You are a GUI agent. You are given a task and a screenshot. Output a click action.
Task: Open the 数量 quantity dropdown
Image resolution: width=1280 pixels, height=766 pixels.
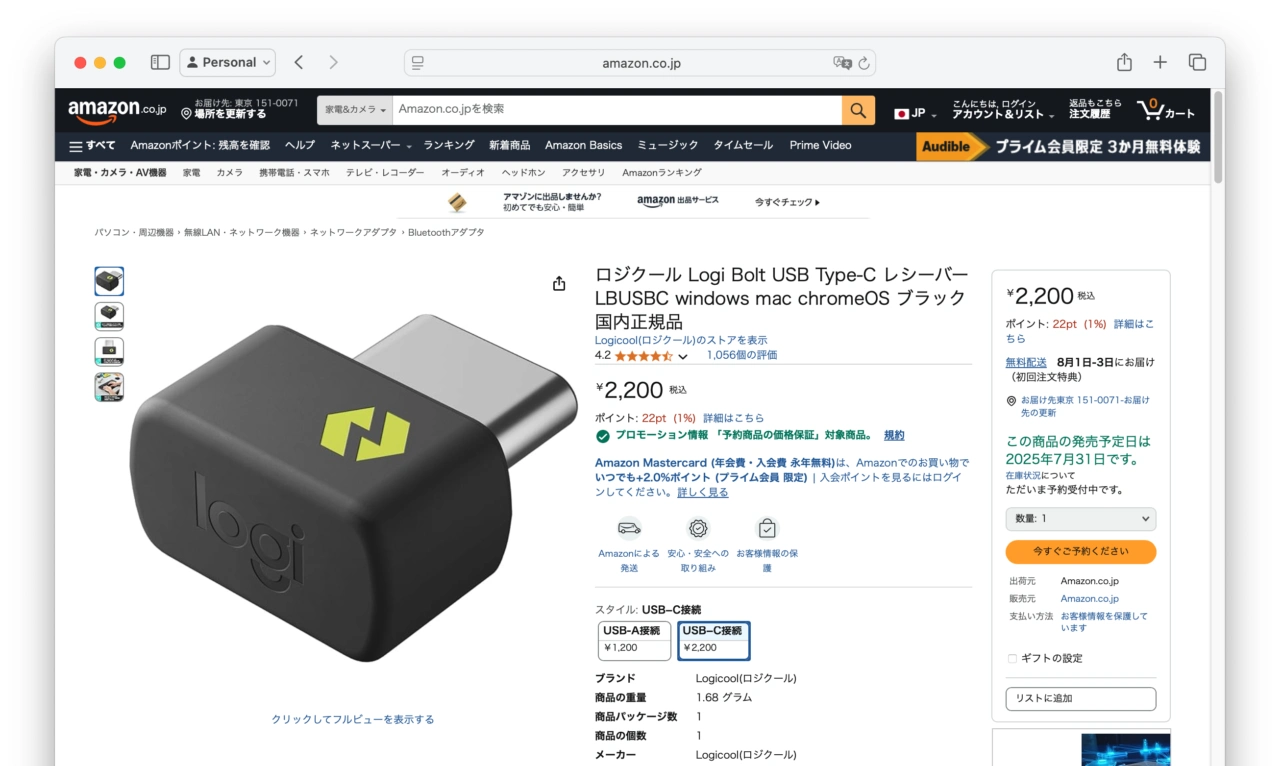(x=1080, y=519)
